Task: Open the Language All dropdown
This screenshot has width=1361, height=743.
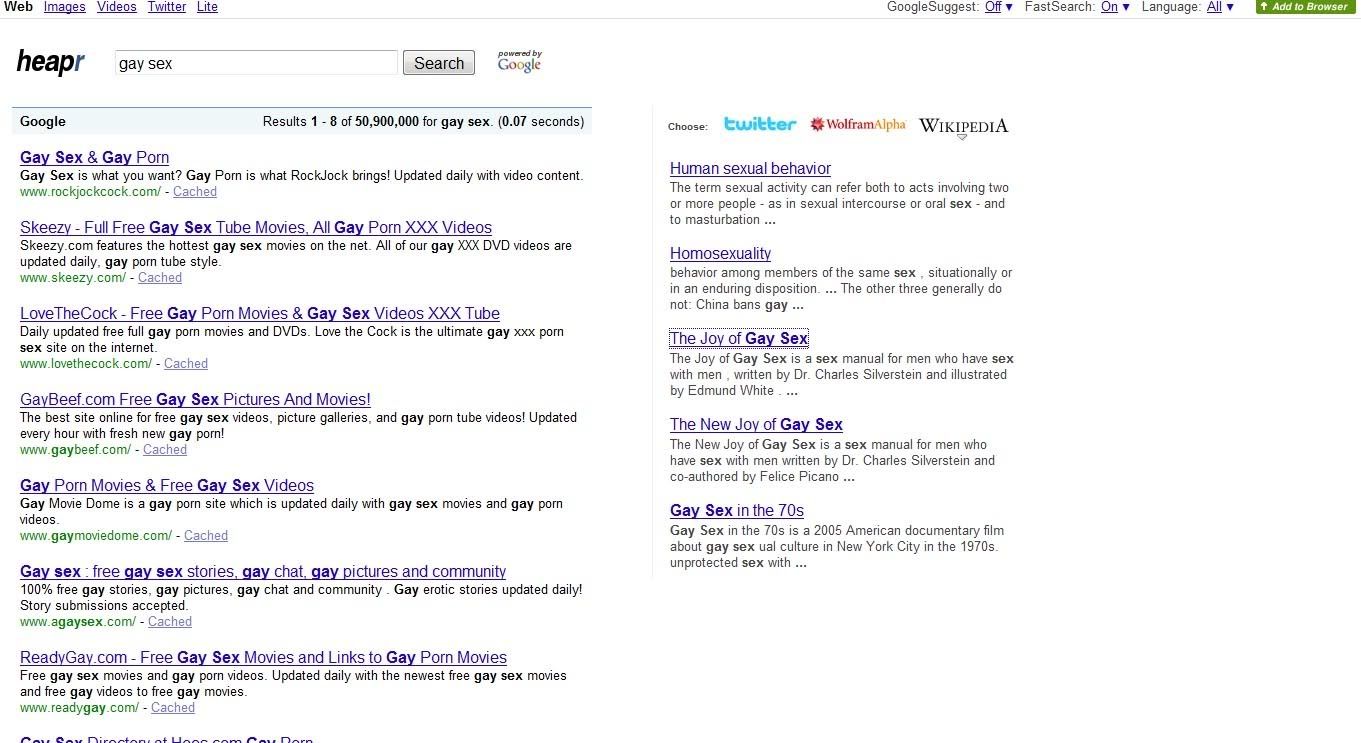Action: (x=1220, y=7)
